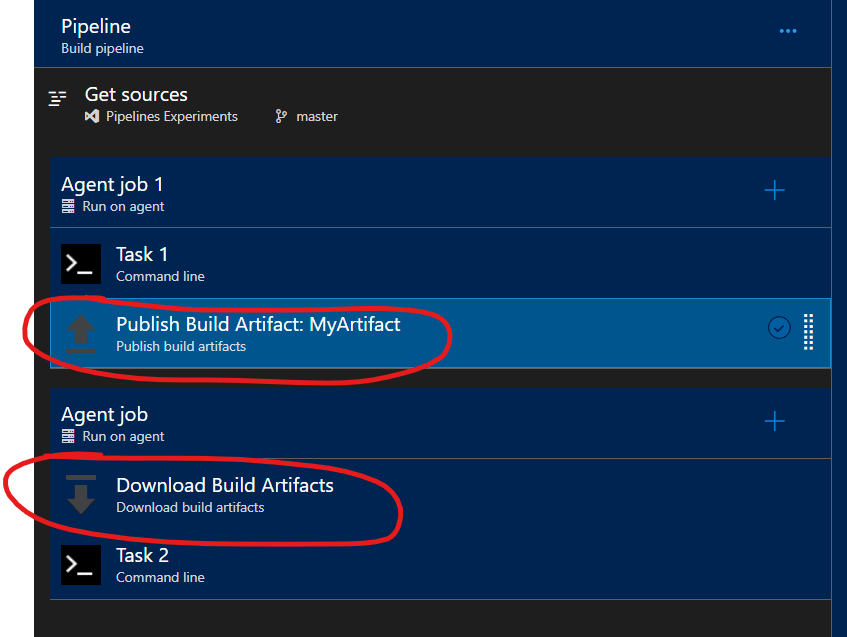Toggle the Publish Build Artifact checkmark
Screen dimensions: 847x637
pos(779,327)
